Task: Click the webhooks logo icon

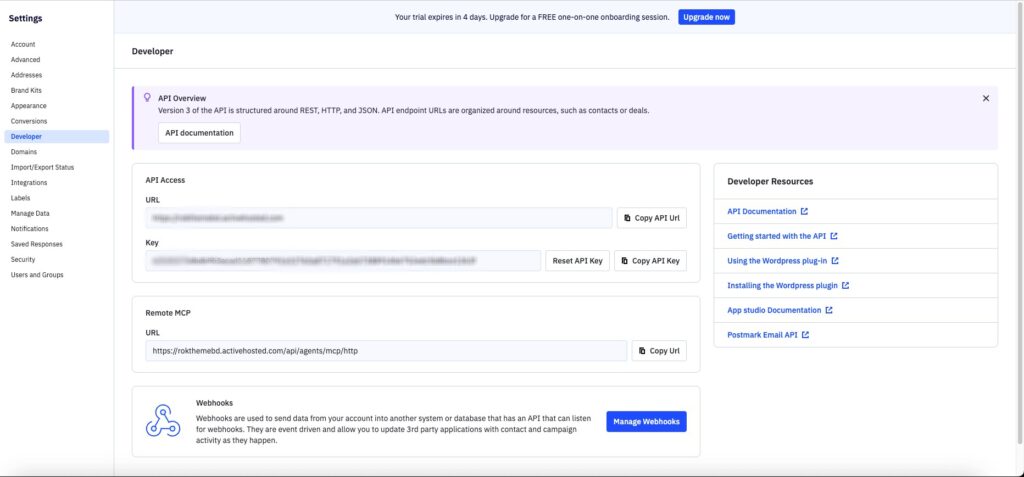Action: [163, 421]
